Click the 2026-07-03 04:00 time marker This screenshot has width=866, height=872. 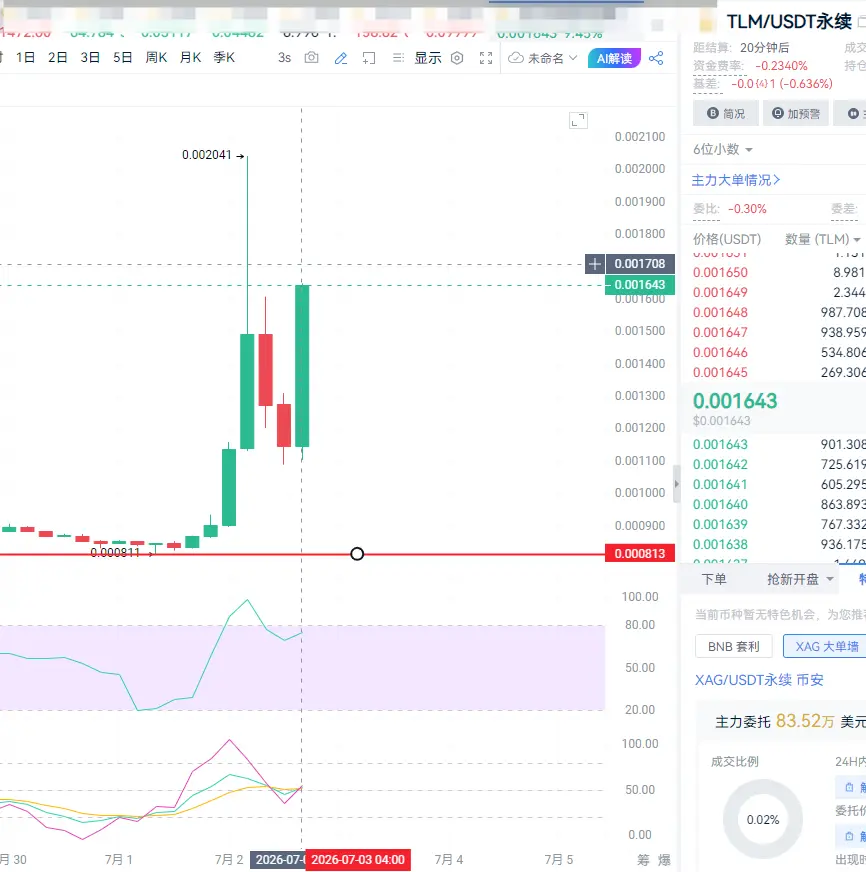[358, 860]
